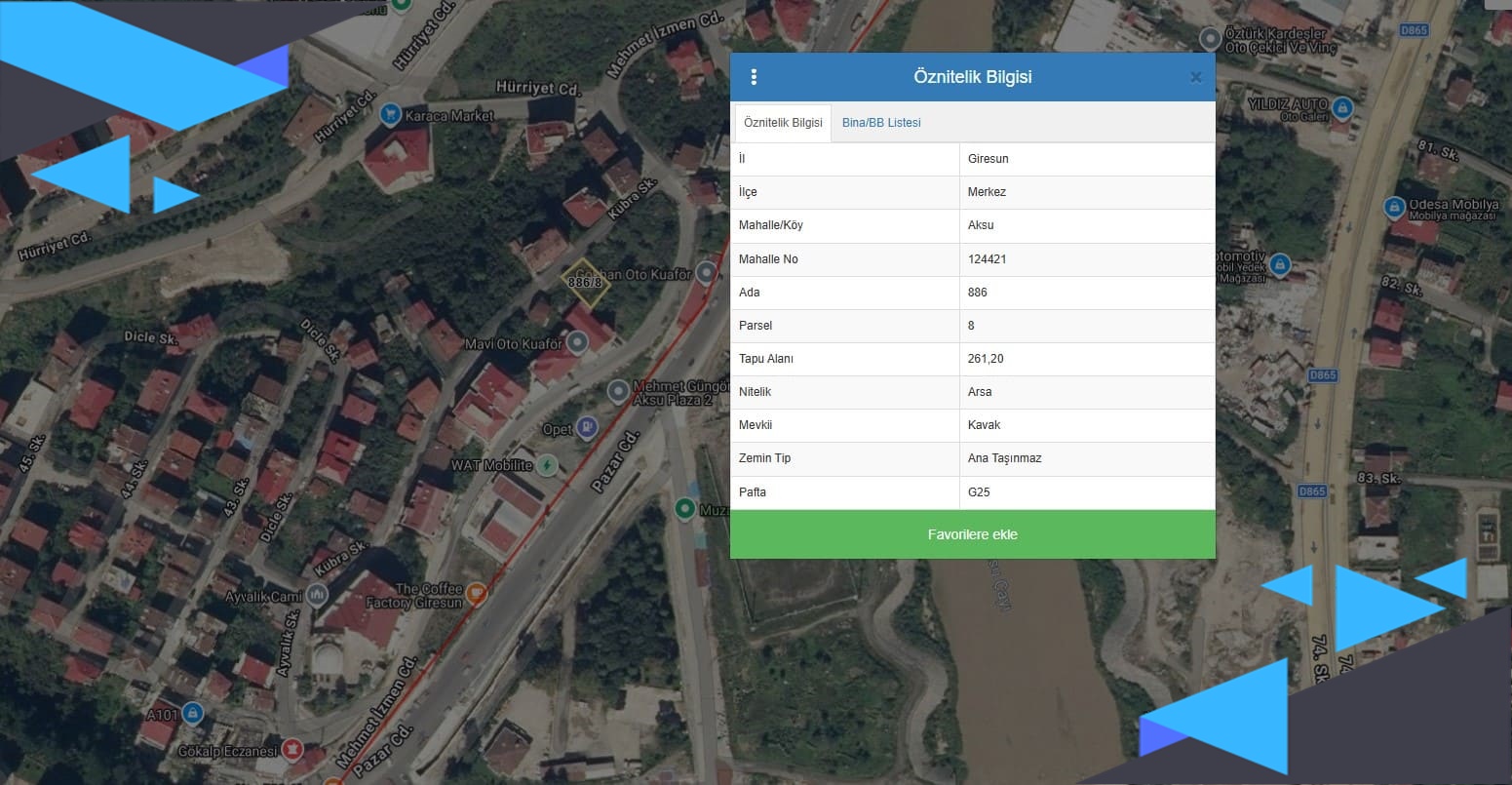This screenshot has width=1512, height=785.
Task: Click the Gökalp Eczanesi pharmacy pin
Action: click(291, 750)
